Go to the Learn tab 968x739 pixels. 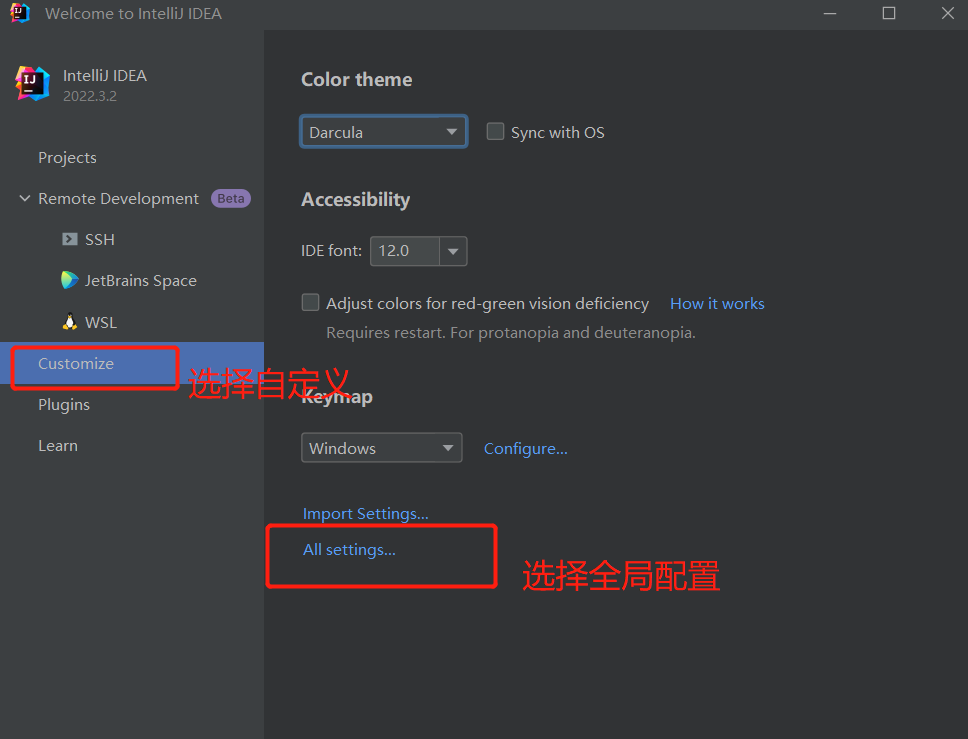[x=58, y=446]
